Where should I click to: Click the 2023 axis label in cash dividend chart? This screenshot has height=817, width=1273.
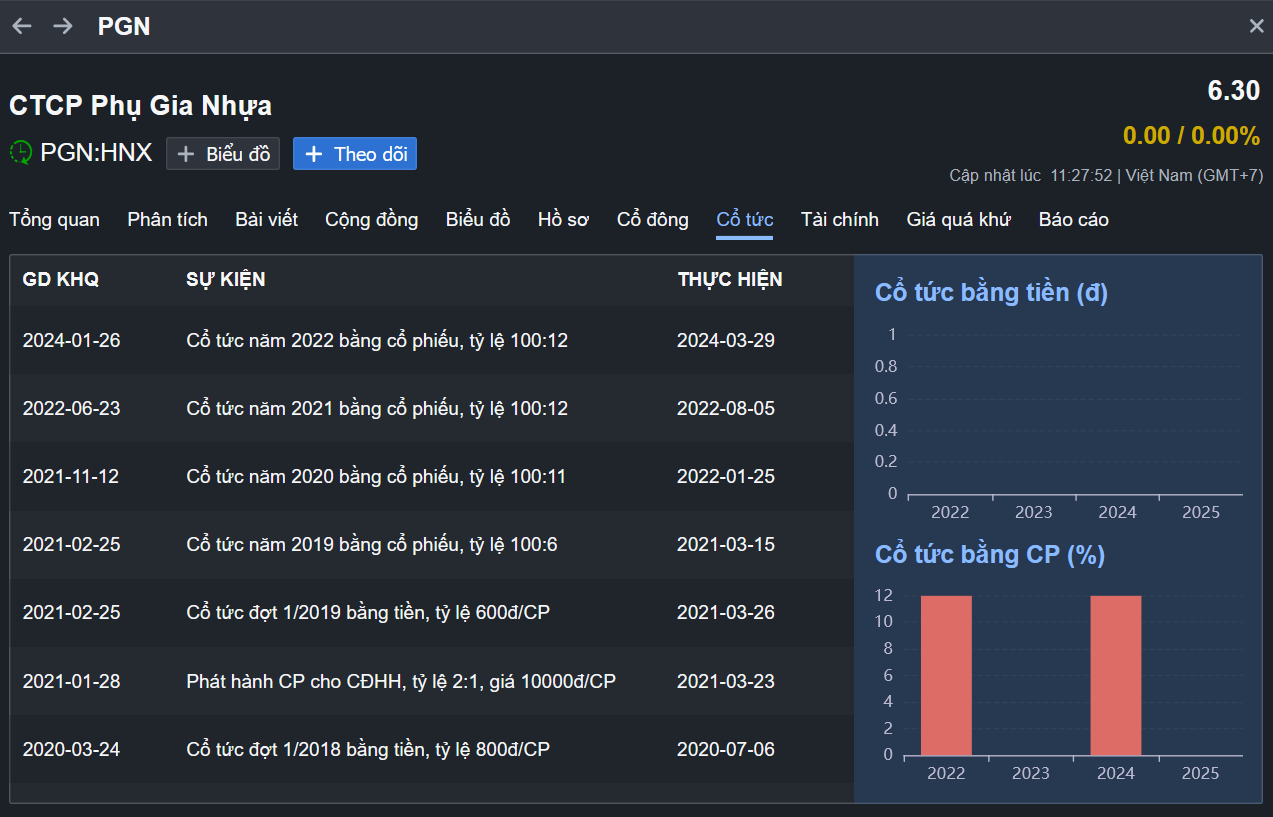(x=1034, y=512)
